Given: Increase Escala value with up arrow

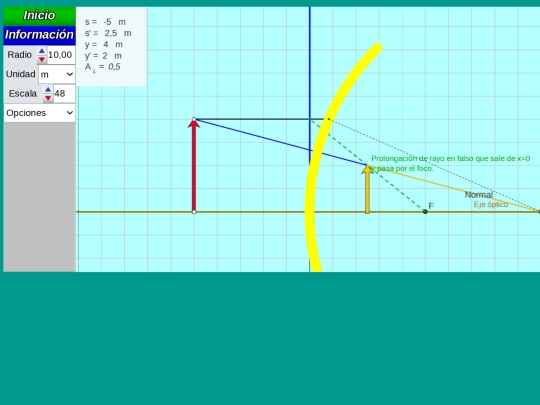Looking at the screenshot, I should 48,90.
